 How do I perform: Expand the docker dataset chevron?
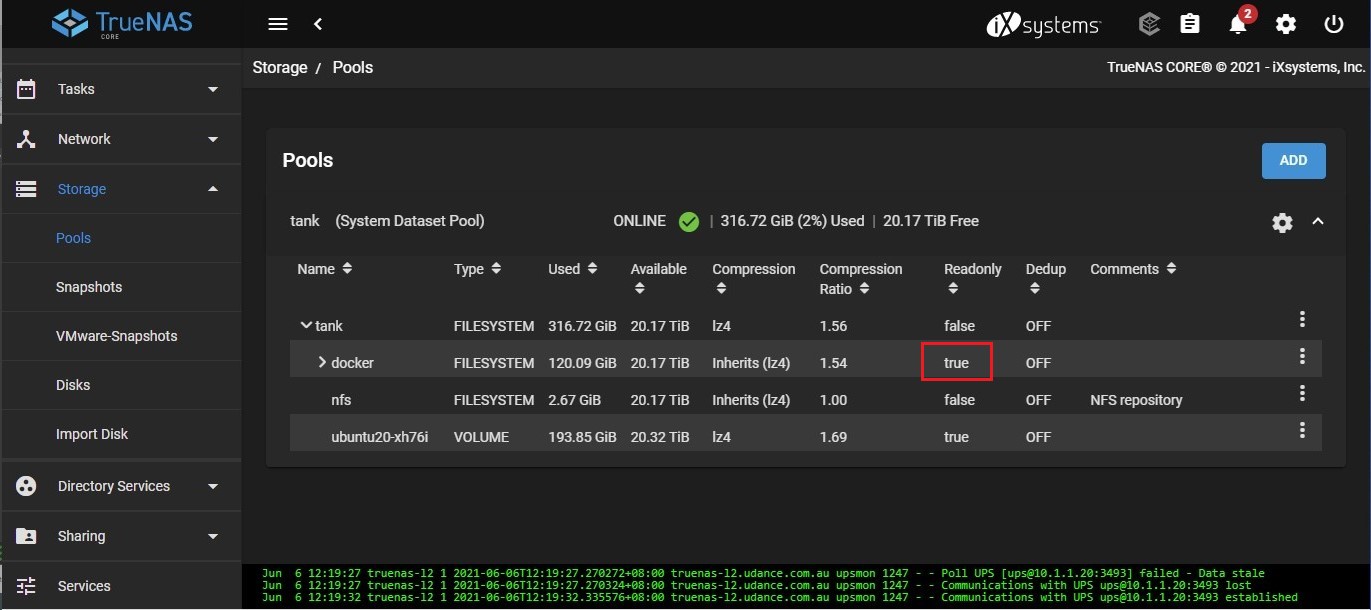(x=322, y=362)
